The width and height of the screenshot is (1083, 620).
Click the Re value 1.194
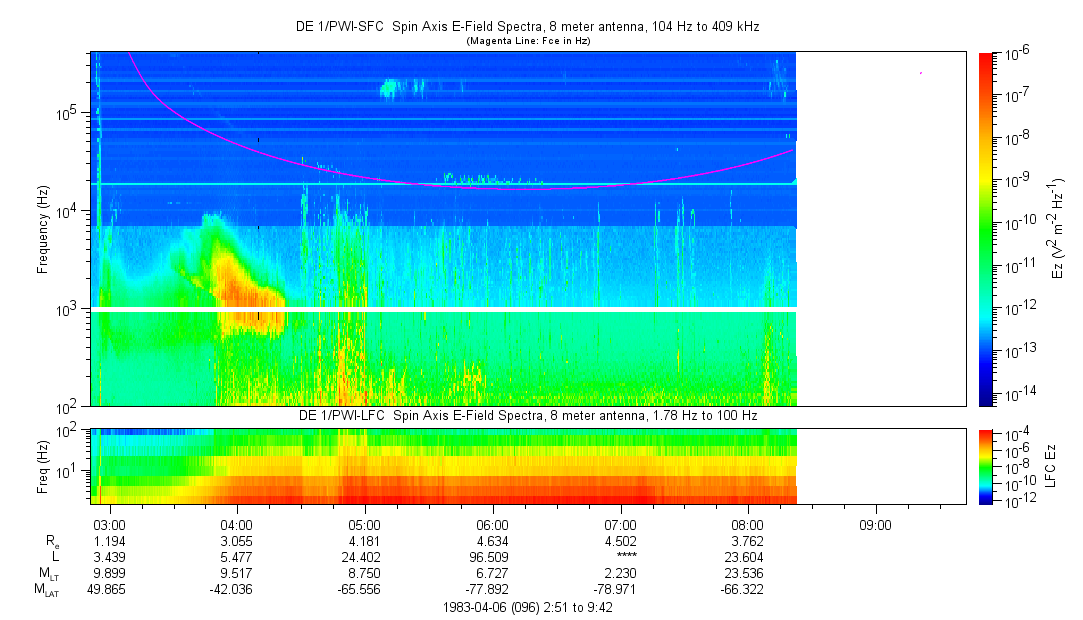tap(108, 540)
